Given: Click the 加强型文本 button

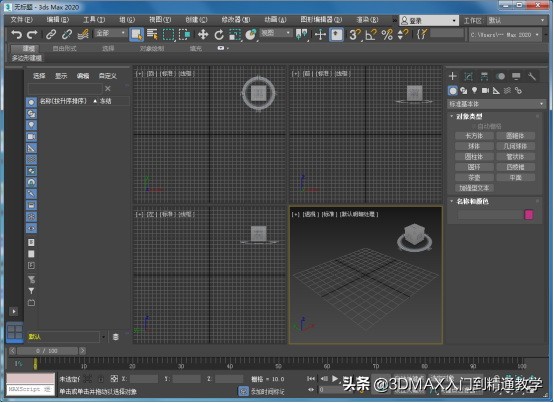Looking at the screenshot, I should point(474,188).
